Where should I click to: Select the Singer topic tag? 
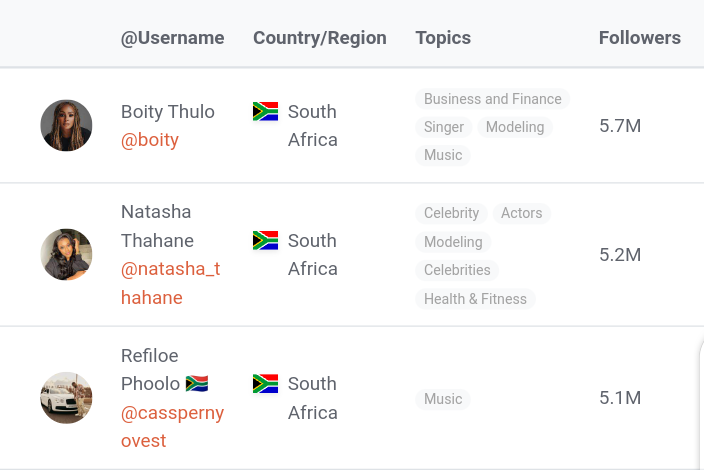(444, 127)
